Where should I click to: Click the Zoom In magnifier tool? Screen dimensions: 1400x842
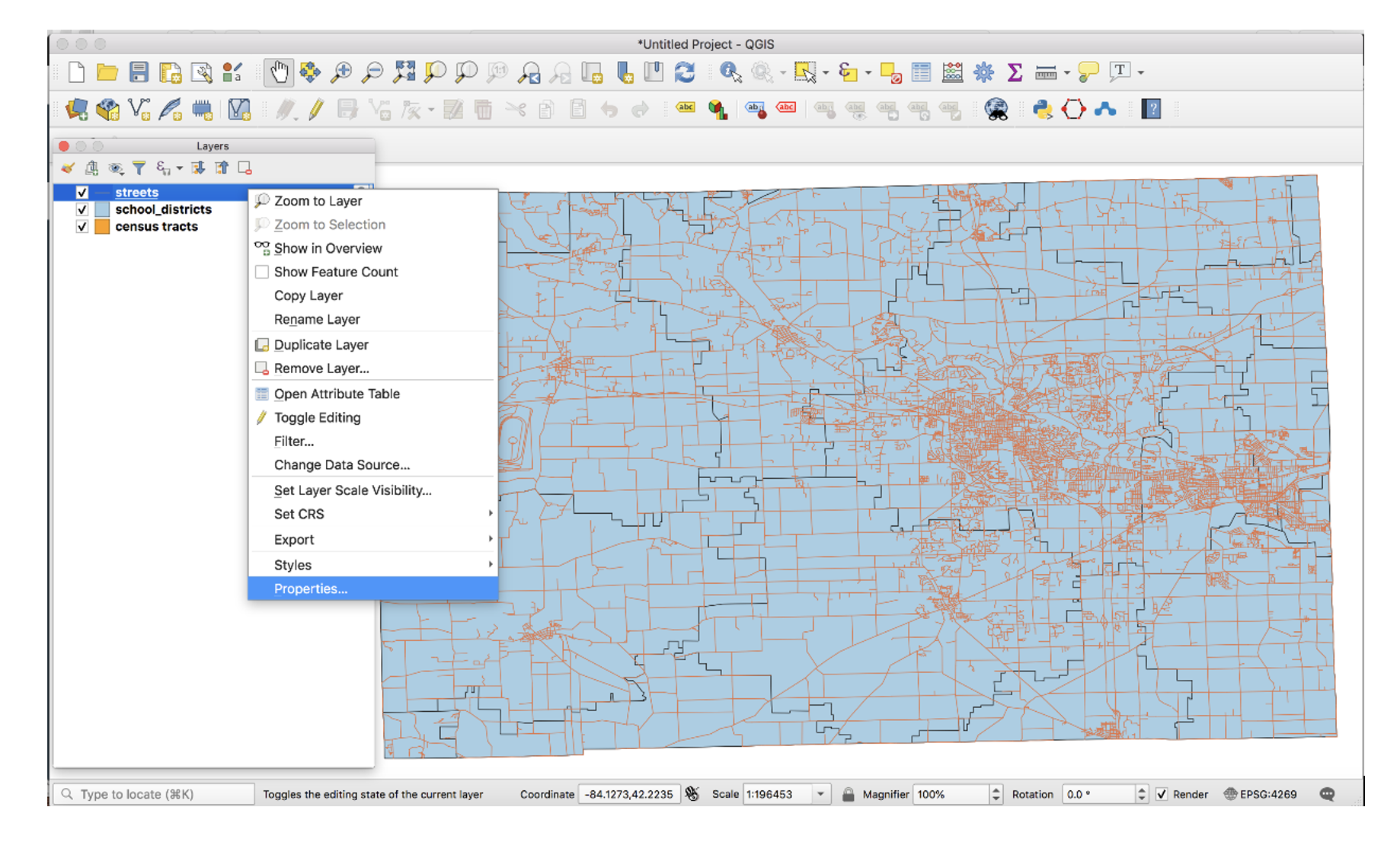coord(340,72)
